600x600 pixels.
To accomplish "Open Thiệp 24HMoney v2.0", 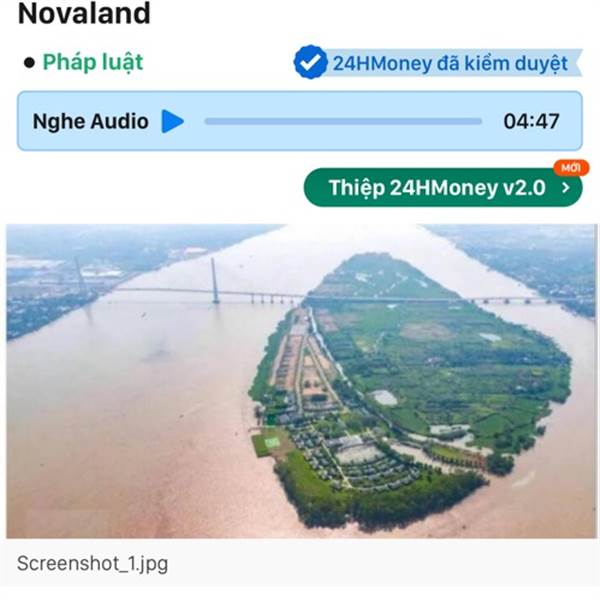I will point(443,188).
